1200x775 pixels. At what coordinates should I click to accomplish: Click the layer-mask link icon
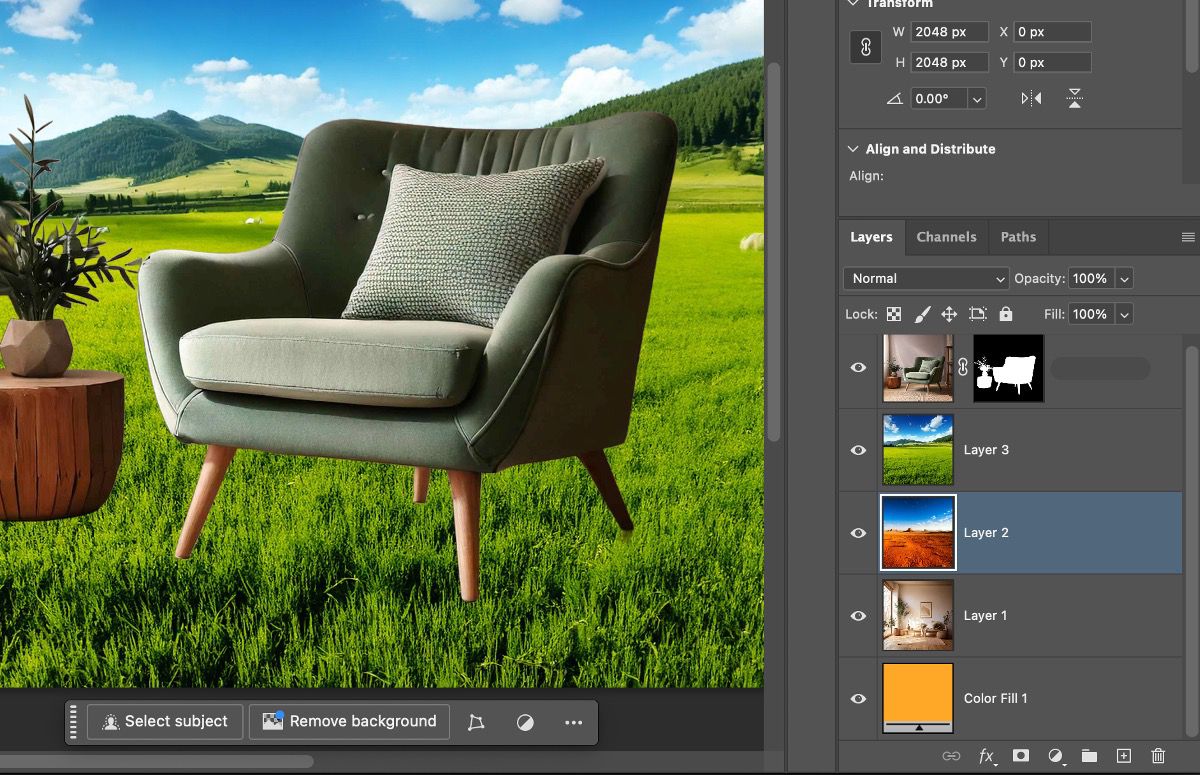pos(963,368)
